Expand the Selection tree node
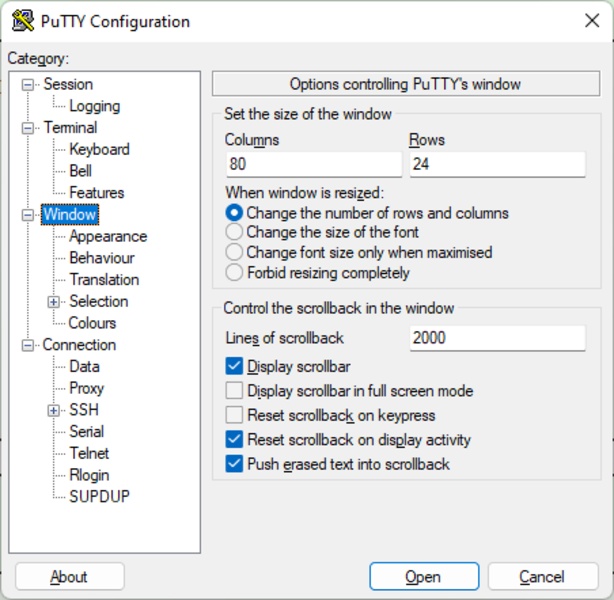Image resolution: width=614 pixels, height=600 pixels. coord(53,301)
